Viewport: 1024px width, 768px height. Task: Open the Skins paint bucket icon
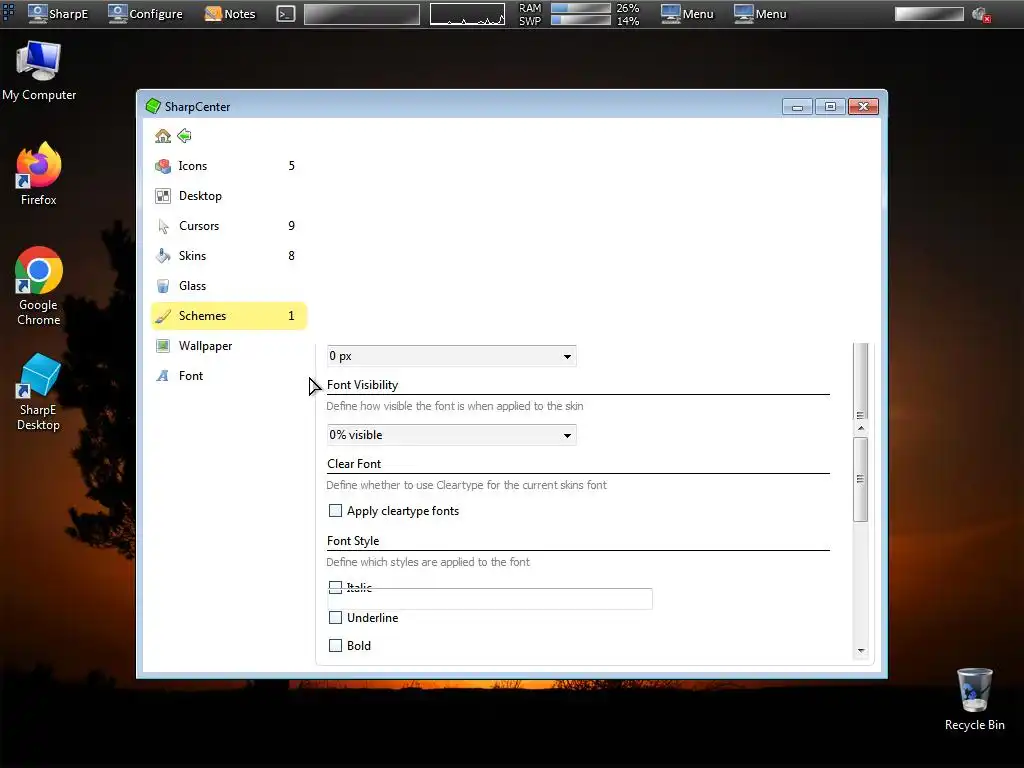(x=163, y=255)
